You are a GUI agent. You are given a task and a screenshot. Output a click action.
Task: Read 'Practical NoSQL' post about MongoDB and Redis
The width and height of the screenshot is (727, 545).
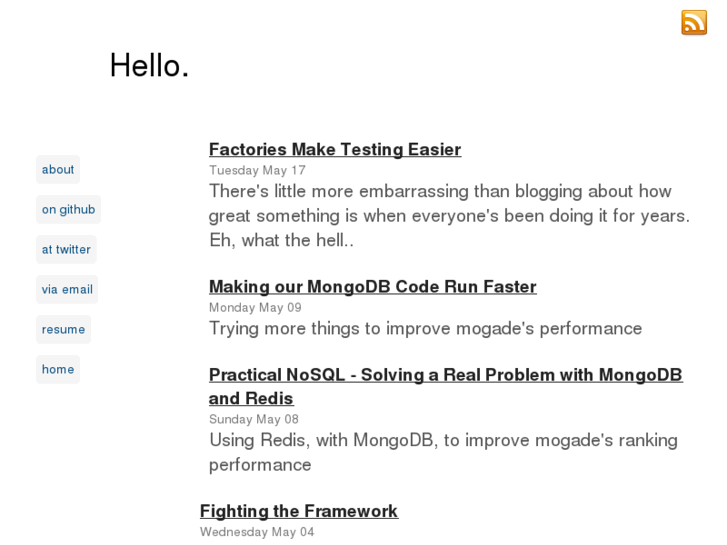click(445, 375)
